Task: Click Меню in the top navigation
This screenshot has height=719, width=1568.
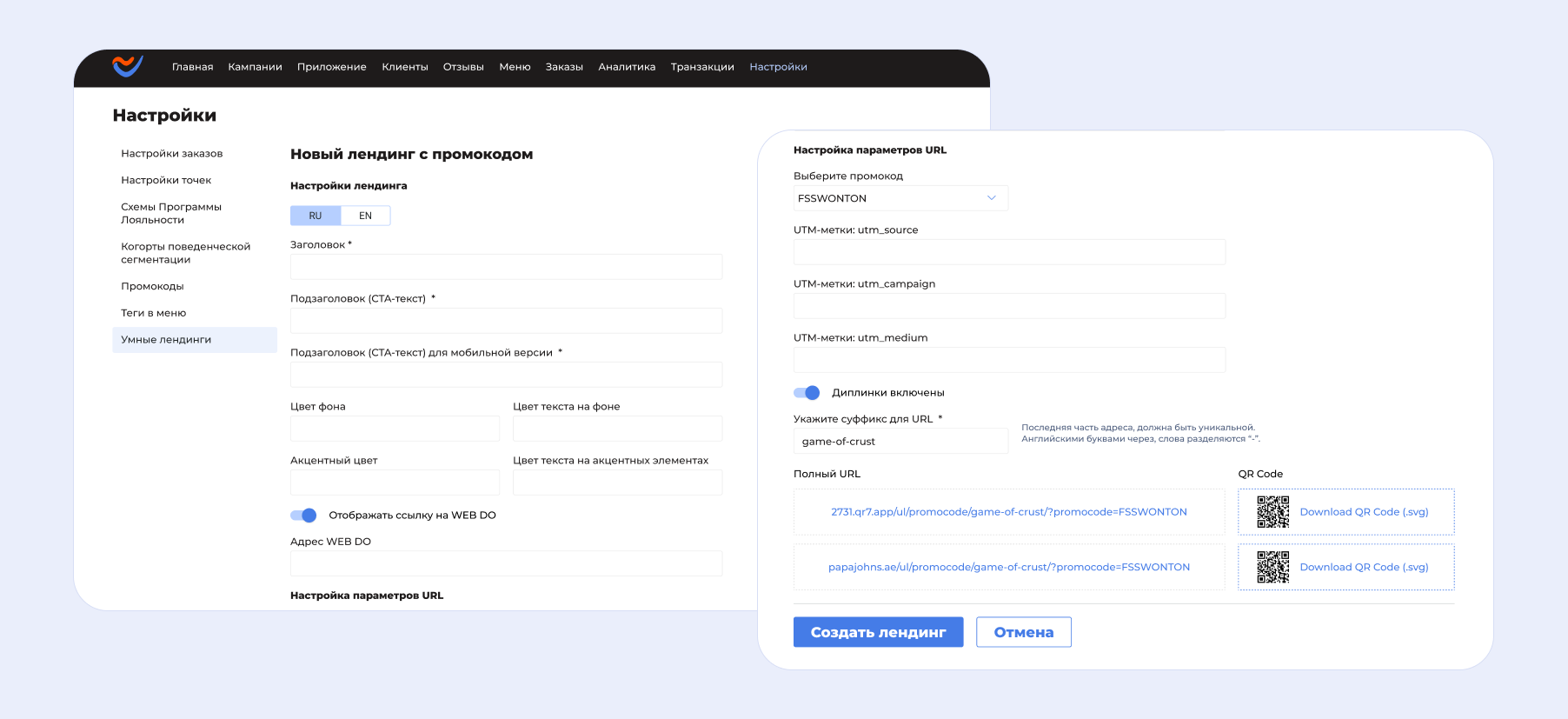Action: [x=515, y=67]
